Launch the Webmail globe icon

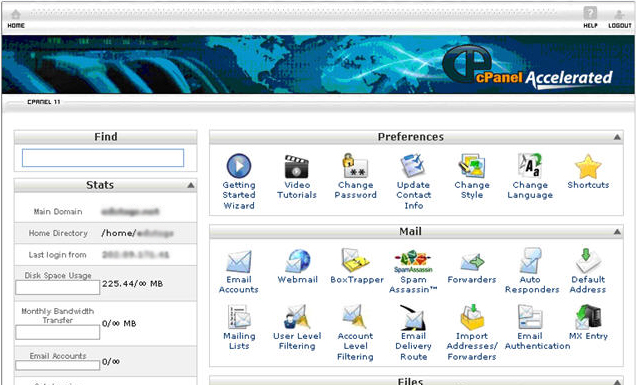tap(297, 261)
